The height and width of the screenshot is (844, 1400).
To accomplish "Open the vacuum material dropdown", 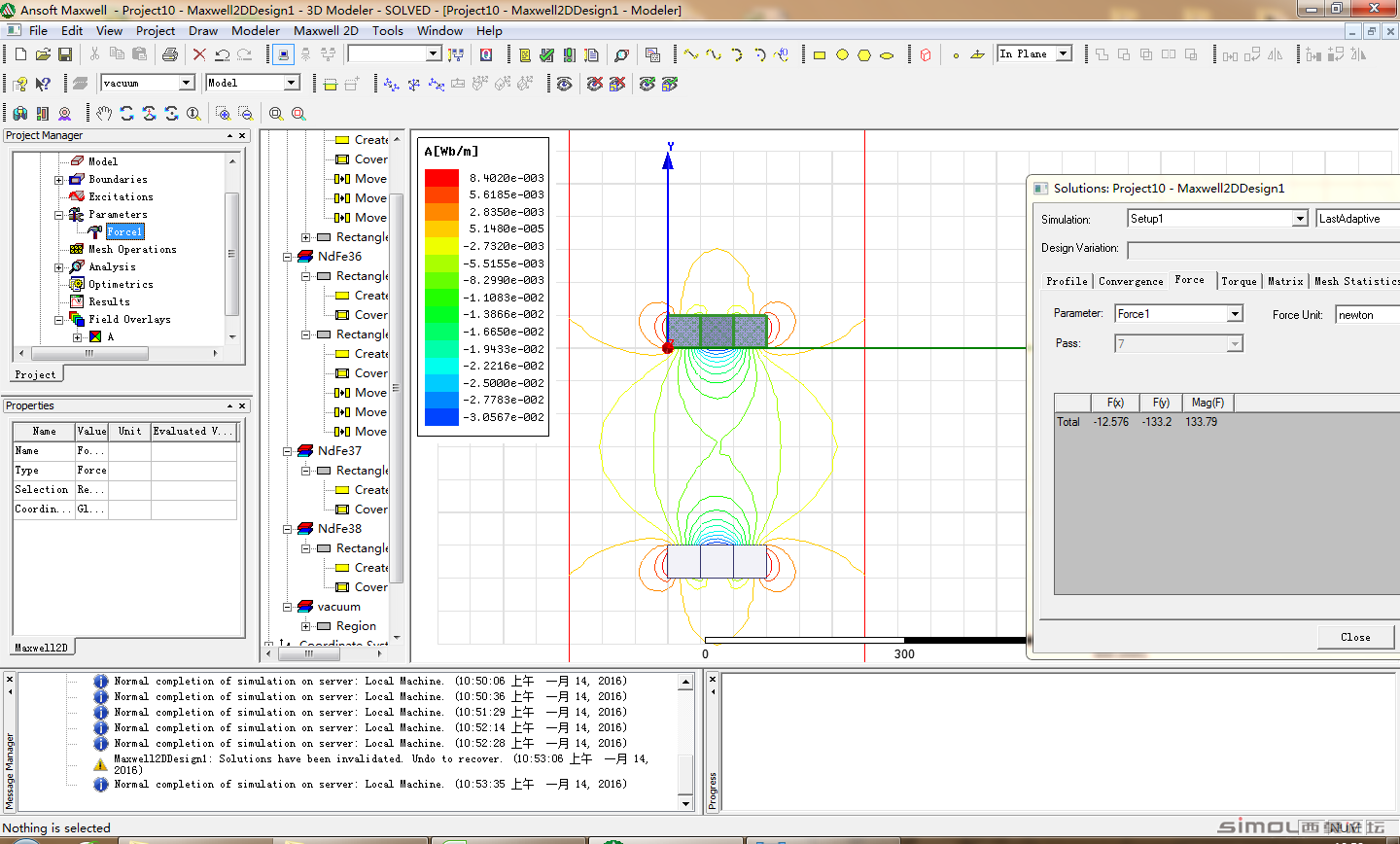I will pyautogui.click(x=186, y=84).
